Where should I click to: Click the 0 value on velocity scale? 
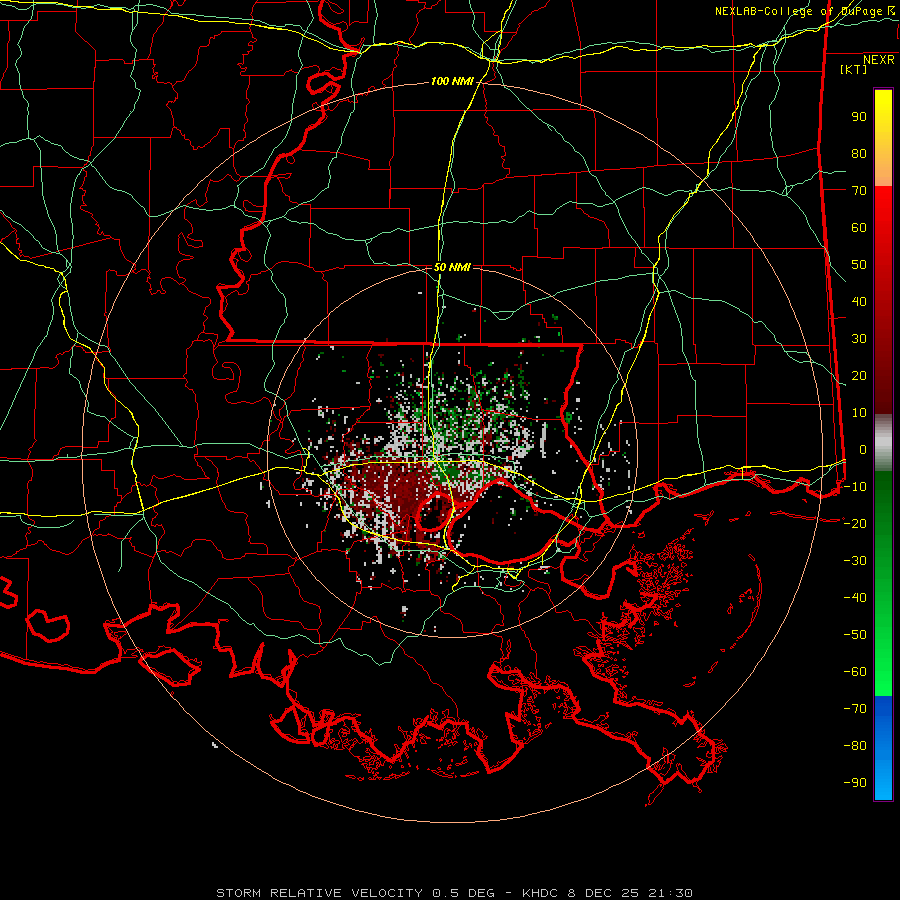pyautogui.click(x=862, y=450)
